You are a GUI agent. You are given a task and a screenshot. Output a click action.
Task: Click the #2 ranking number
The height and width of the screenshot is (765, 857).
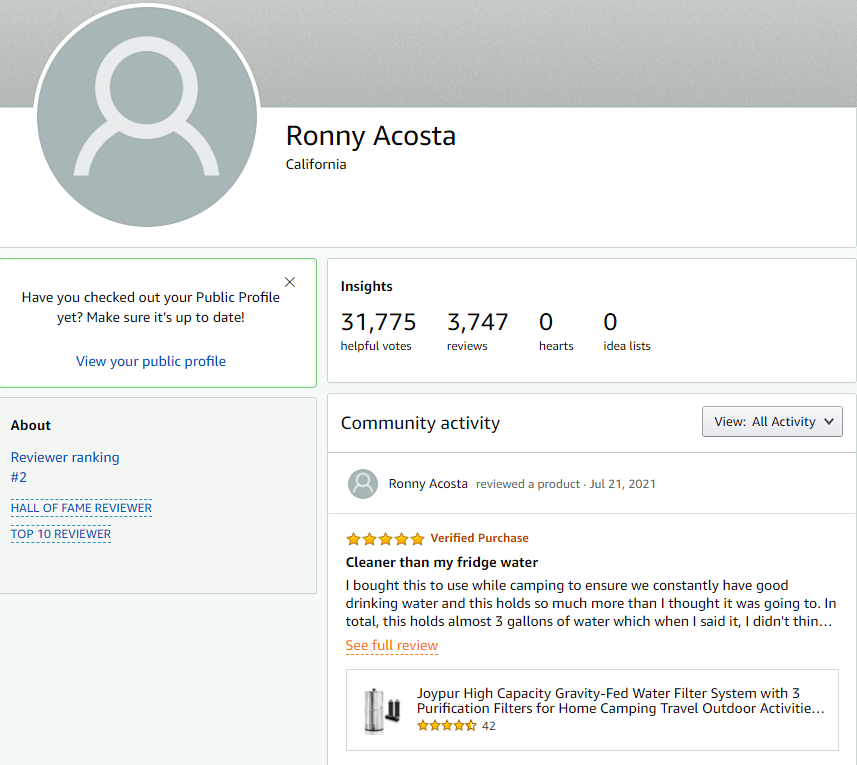tap(19, 477)
